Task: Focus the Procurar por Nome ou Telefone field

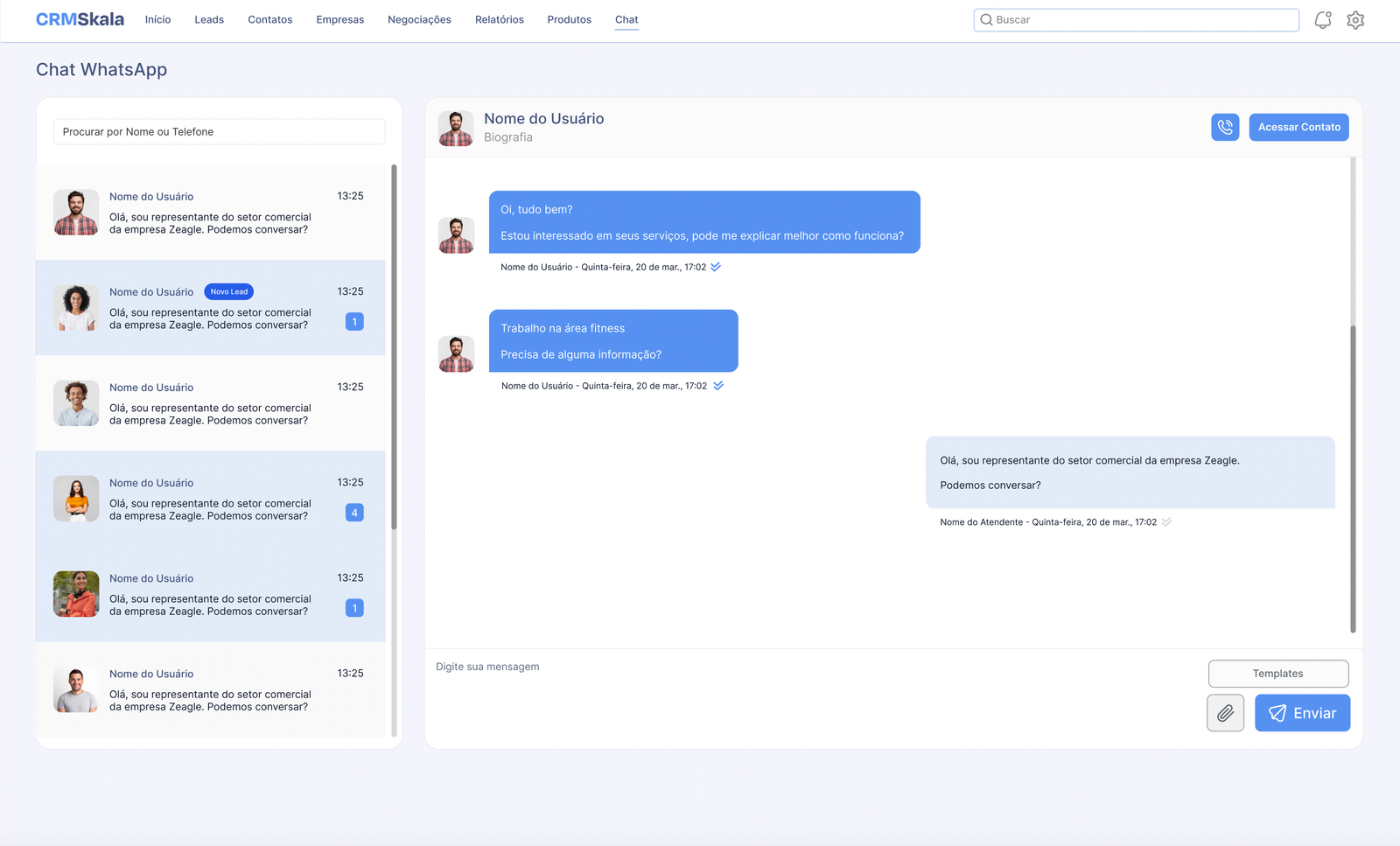Action: [219, 132]
